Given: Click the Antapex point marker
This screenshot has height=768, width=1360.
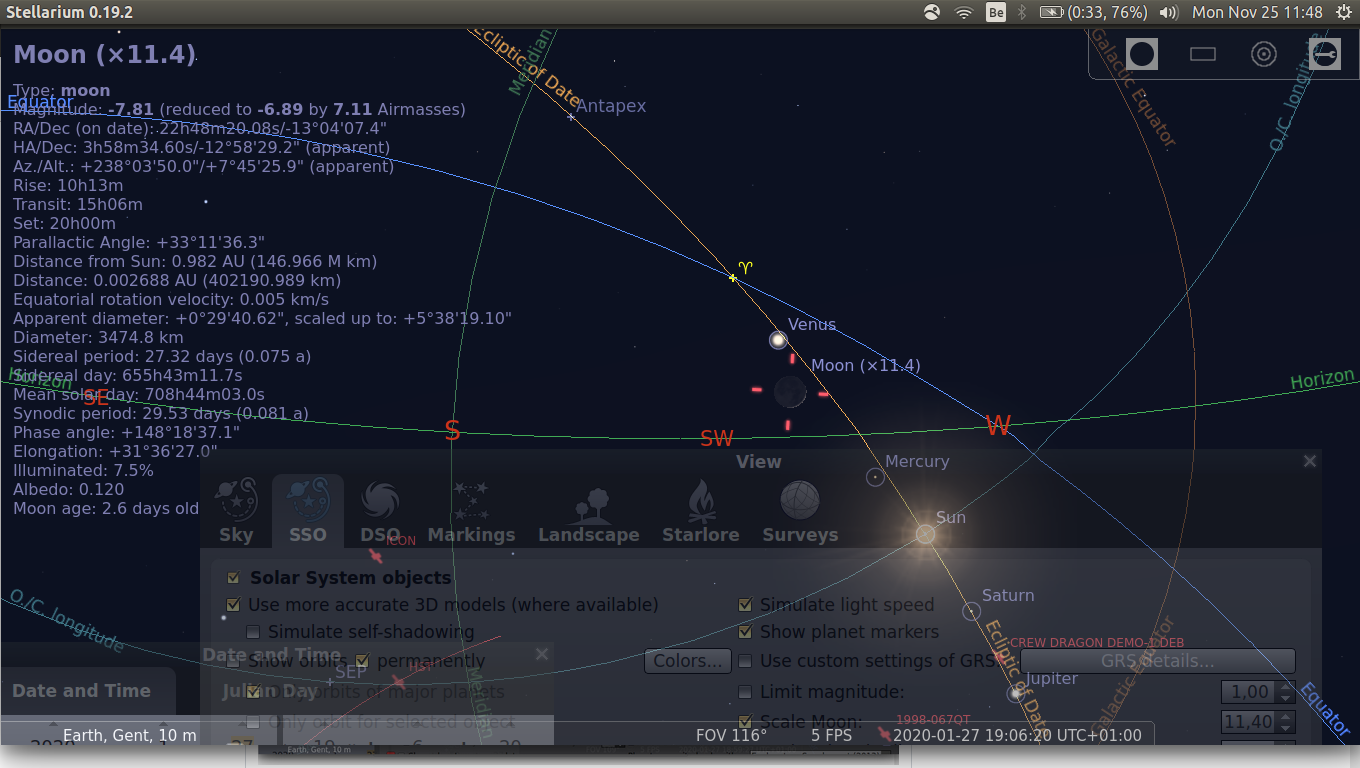Looking at the screenshot, I should pyautogui.click(x=571, y=117).
